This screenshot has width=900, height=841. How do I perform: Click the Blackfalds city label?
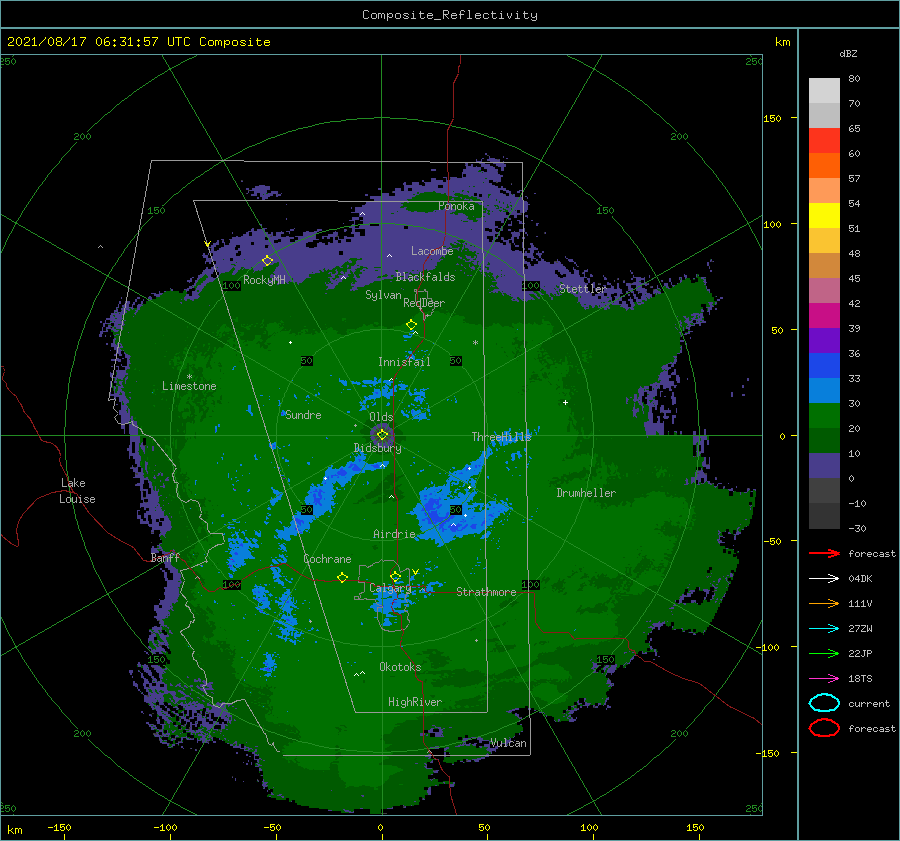coord(425,277)
